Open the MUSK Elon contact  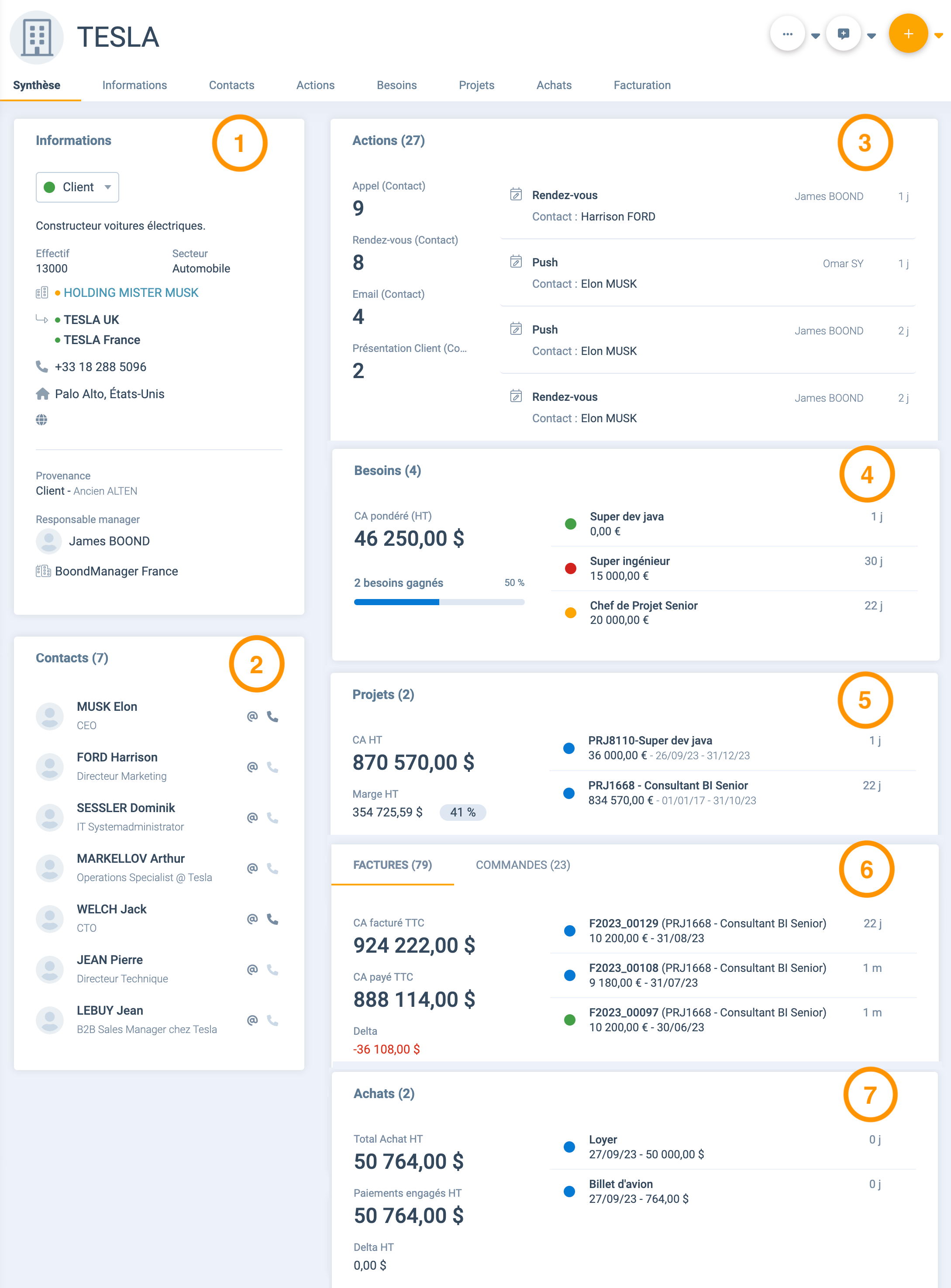[107, 707]
